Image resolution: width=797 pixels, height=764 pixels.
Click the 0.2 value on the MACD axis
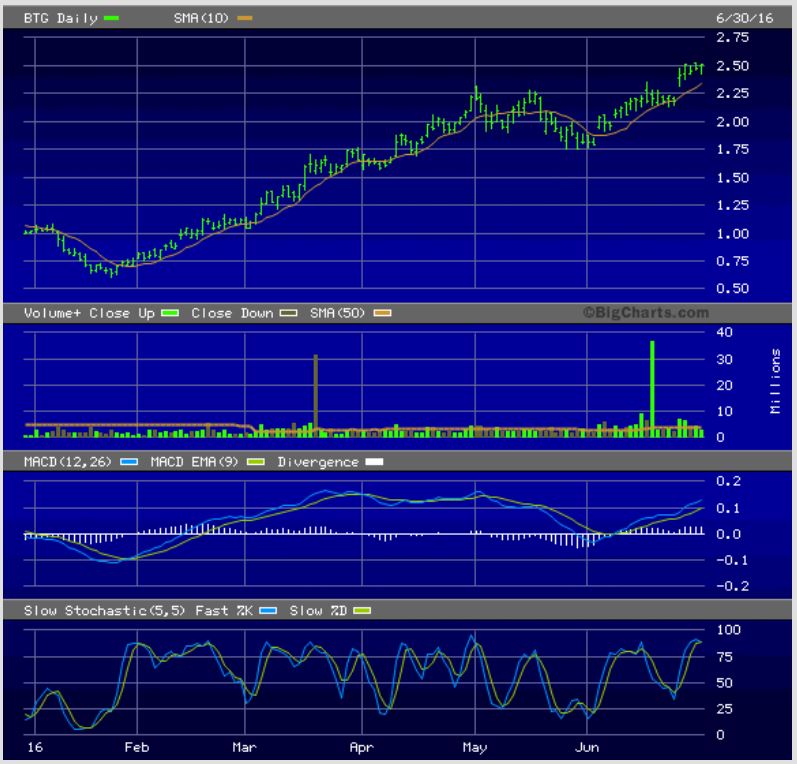[728, 481]
